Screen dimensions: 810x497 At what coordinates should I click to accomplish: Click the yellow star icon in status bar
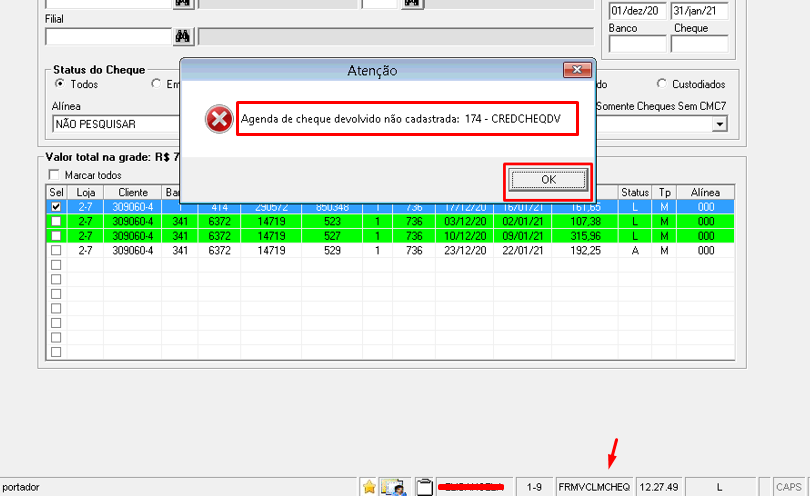pos(369,487)
